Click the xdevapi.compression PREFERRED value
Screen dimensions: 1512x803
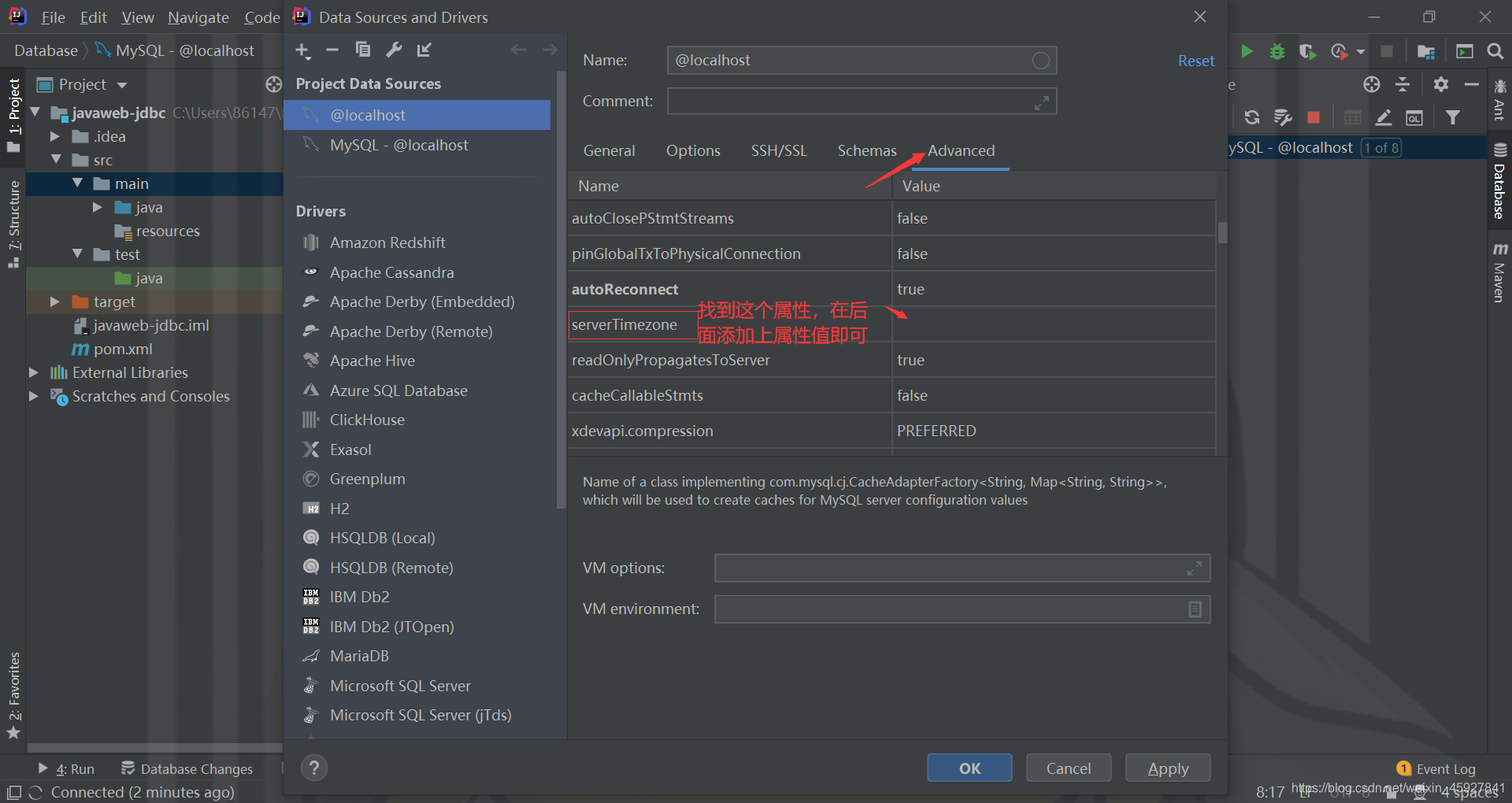click(x=1053, y=431)
